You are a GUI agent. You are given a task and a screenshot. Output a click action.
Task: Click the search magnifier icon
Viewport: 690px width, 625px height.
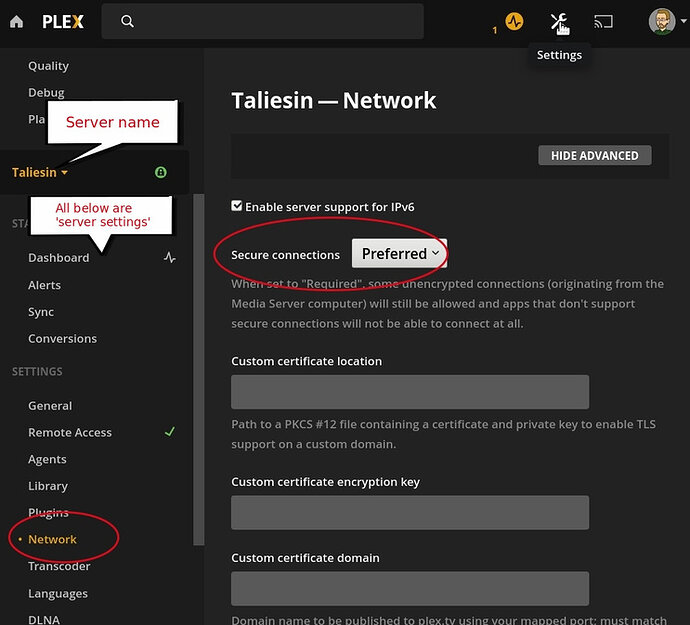click(x=127, y=21)
